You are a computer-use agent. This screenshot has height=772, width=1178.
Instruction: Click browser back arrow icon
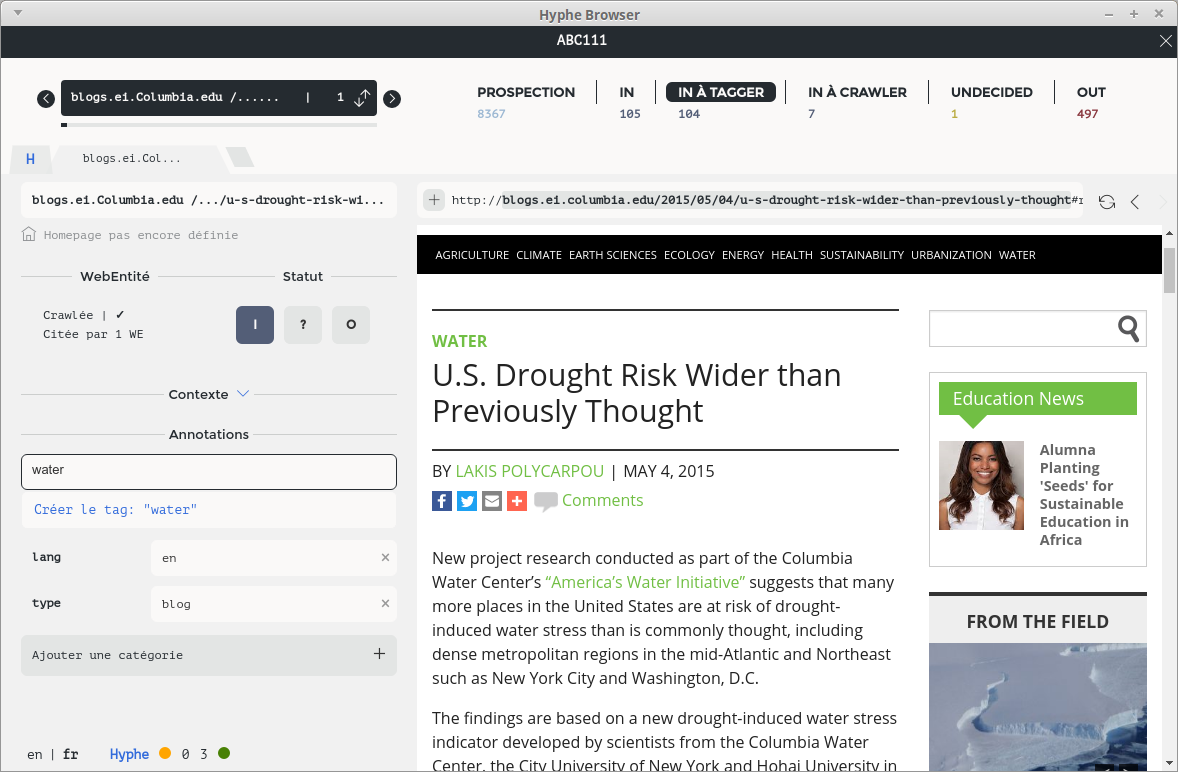[1135, 201]
